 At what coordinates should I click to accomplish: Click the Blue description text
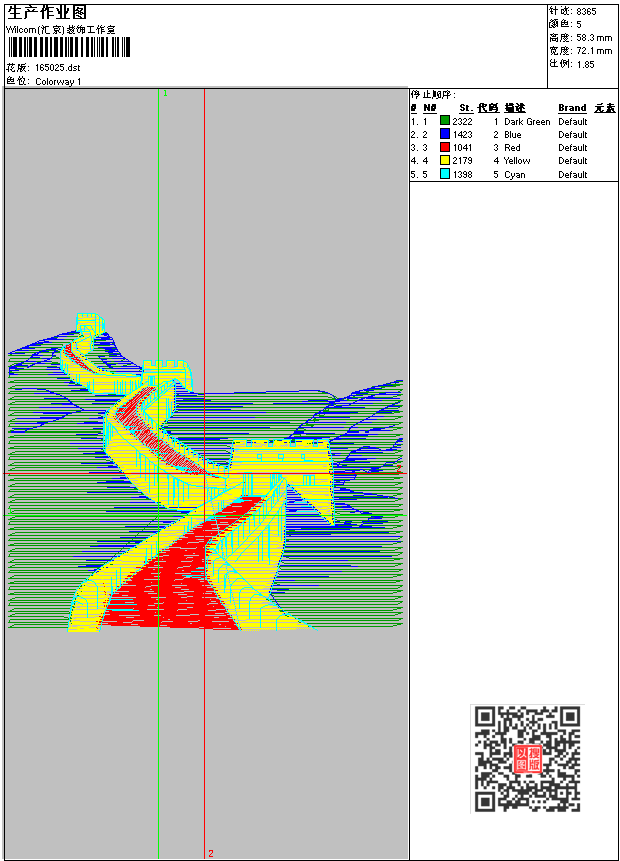pos(513,135)
